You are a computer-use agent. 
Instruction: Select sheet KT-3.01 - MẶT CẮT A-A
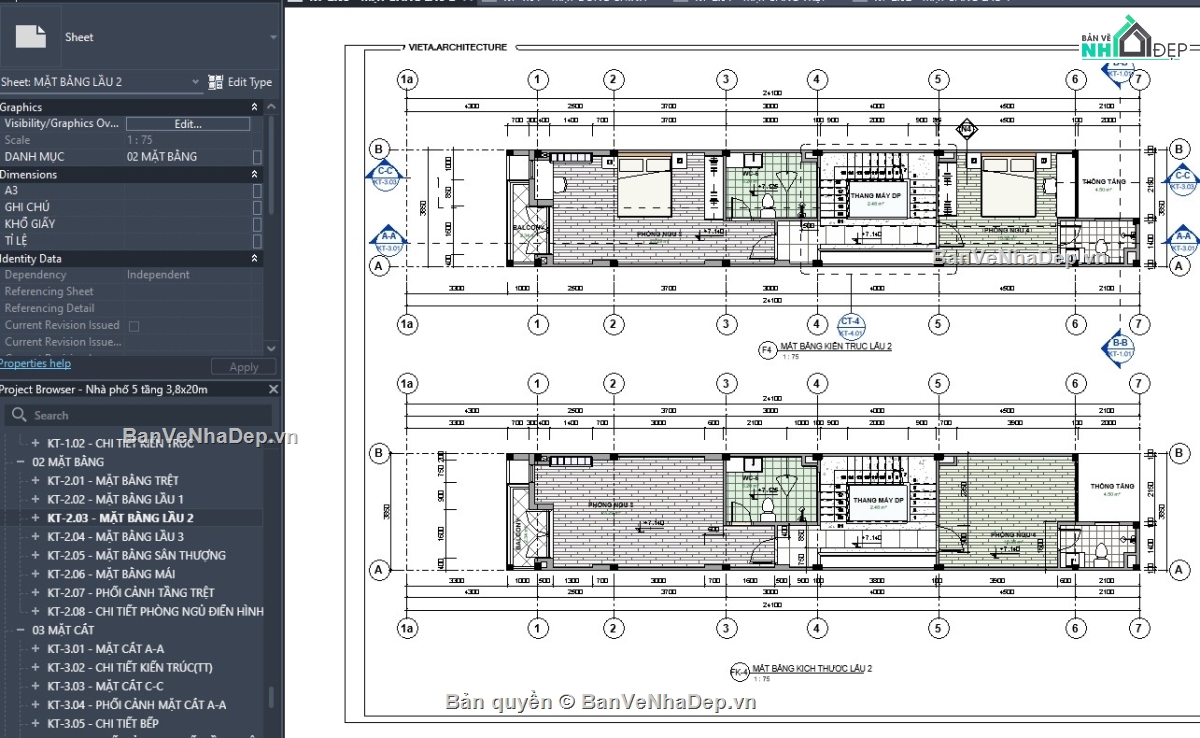(105, 649)
